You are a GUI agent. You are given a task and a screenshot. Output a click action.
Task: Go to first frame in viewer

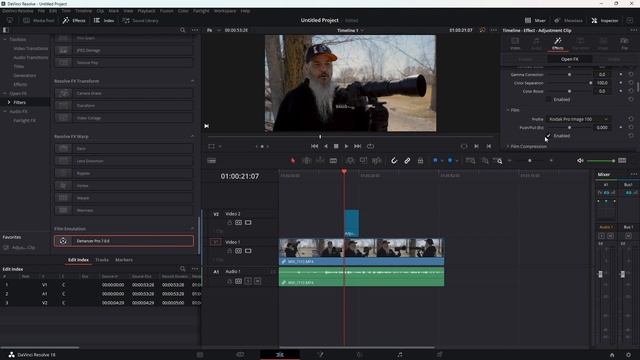314,146
